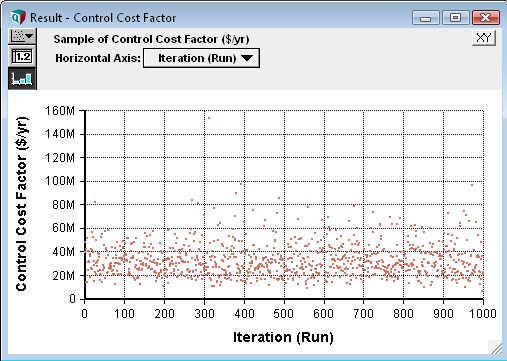Click the XY comparison button
The image size is (507, 361).
tap(484, 38)
